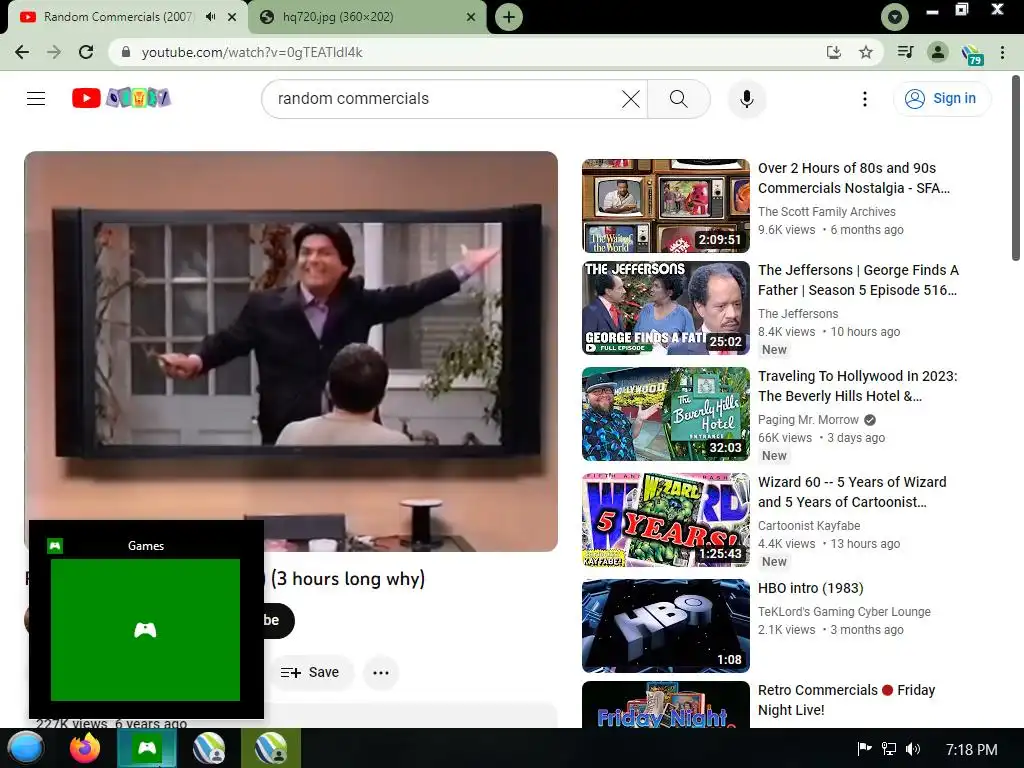Select the Games taskbar button
Image resolution: width=1024 pixels, height=768 pixels.
tap(147, 748)
